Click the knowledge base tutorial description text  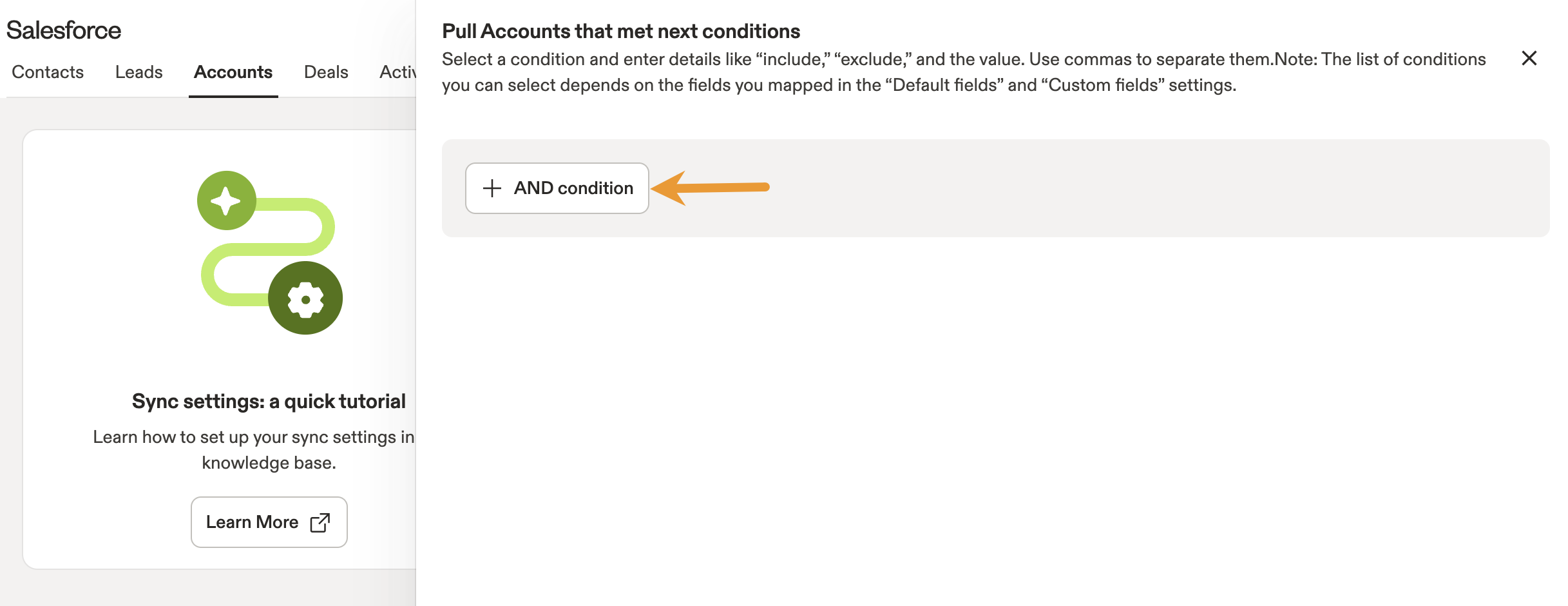click(x=254, y=450)
